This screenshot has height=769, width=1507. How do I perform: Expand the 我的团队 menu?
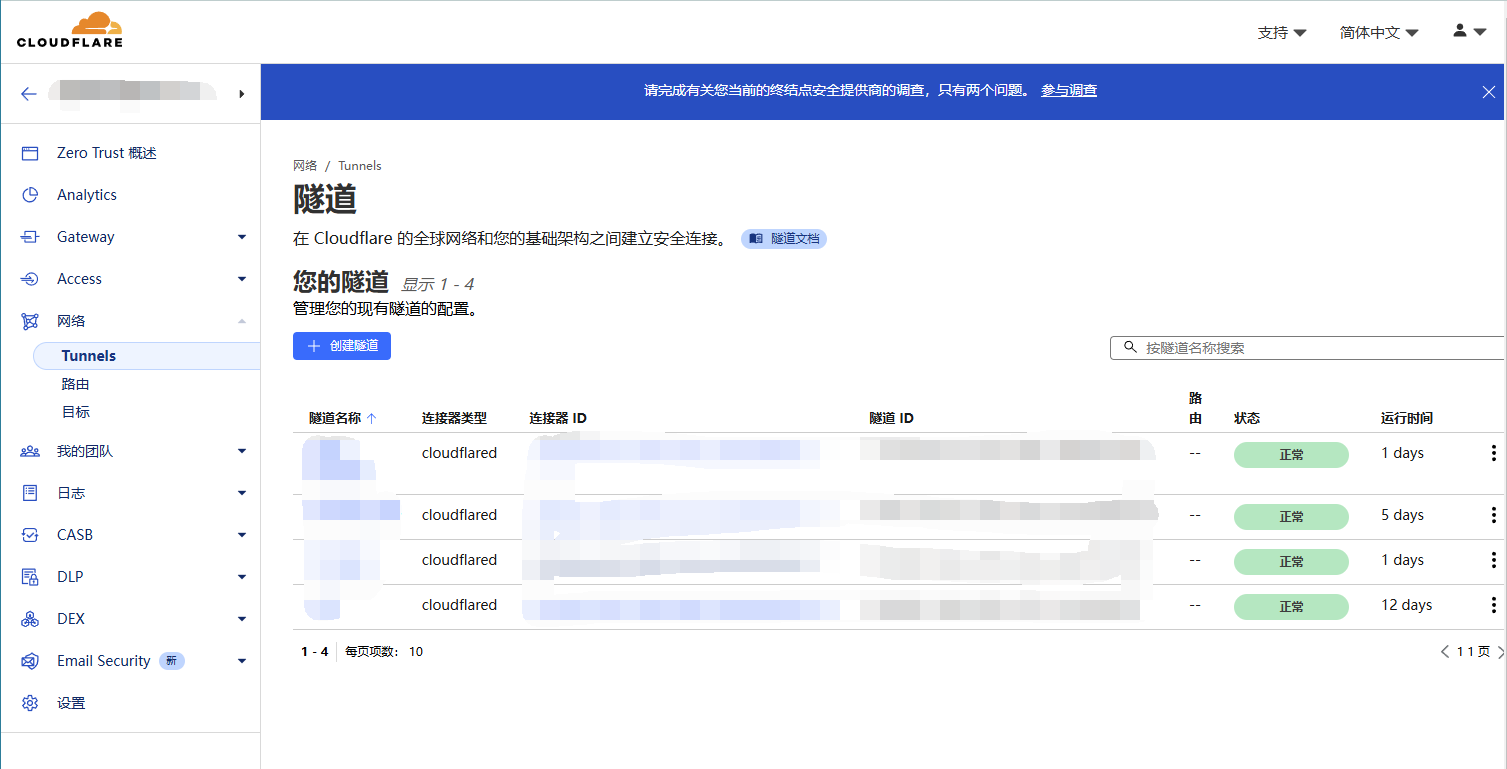tap(242, 451)
